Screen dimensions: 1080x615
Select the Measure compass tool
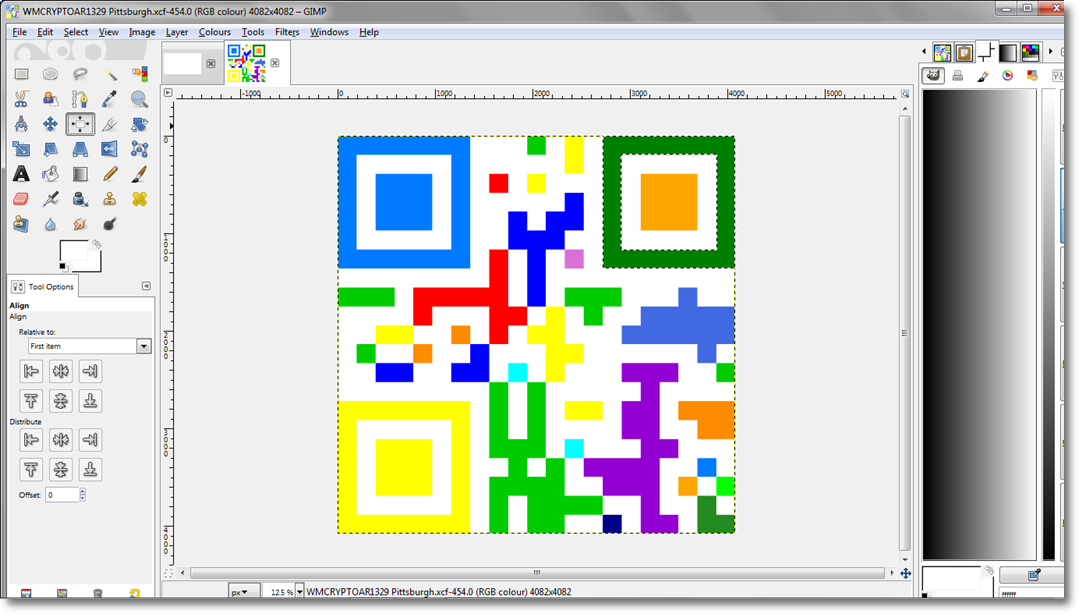click(21, 124)
